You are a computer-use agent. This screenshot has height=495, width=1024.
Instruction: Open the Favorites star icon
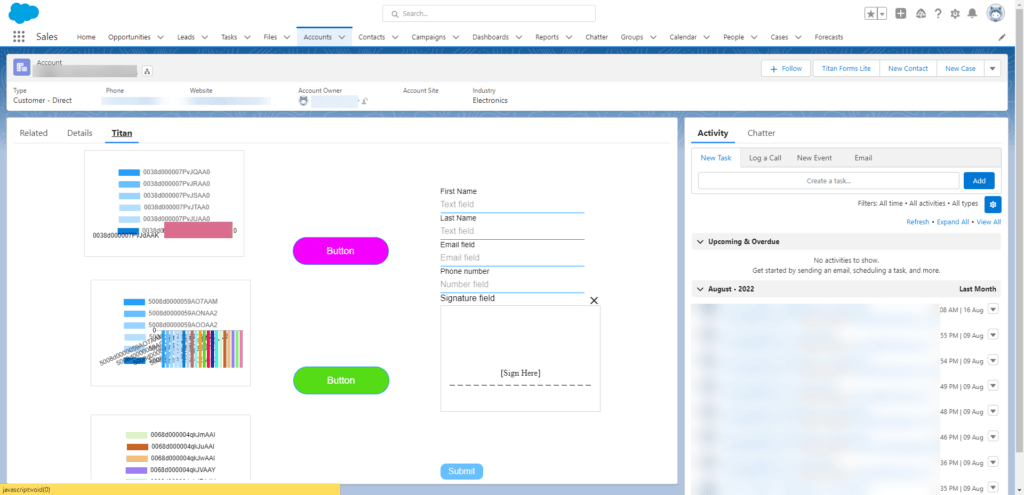point(871,14)
